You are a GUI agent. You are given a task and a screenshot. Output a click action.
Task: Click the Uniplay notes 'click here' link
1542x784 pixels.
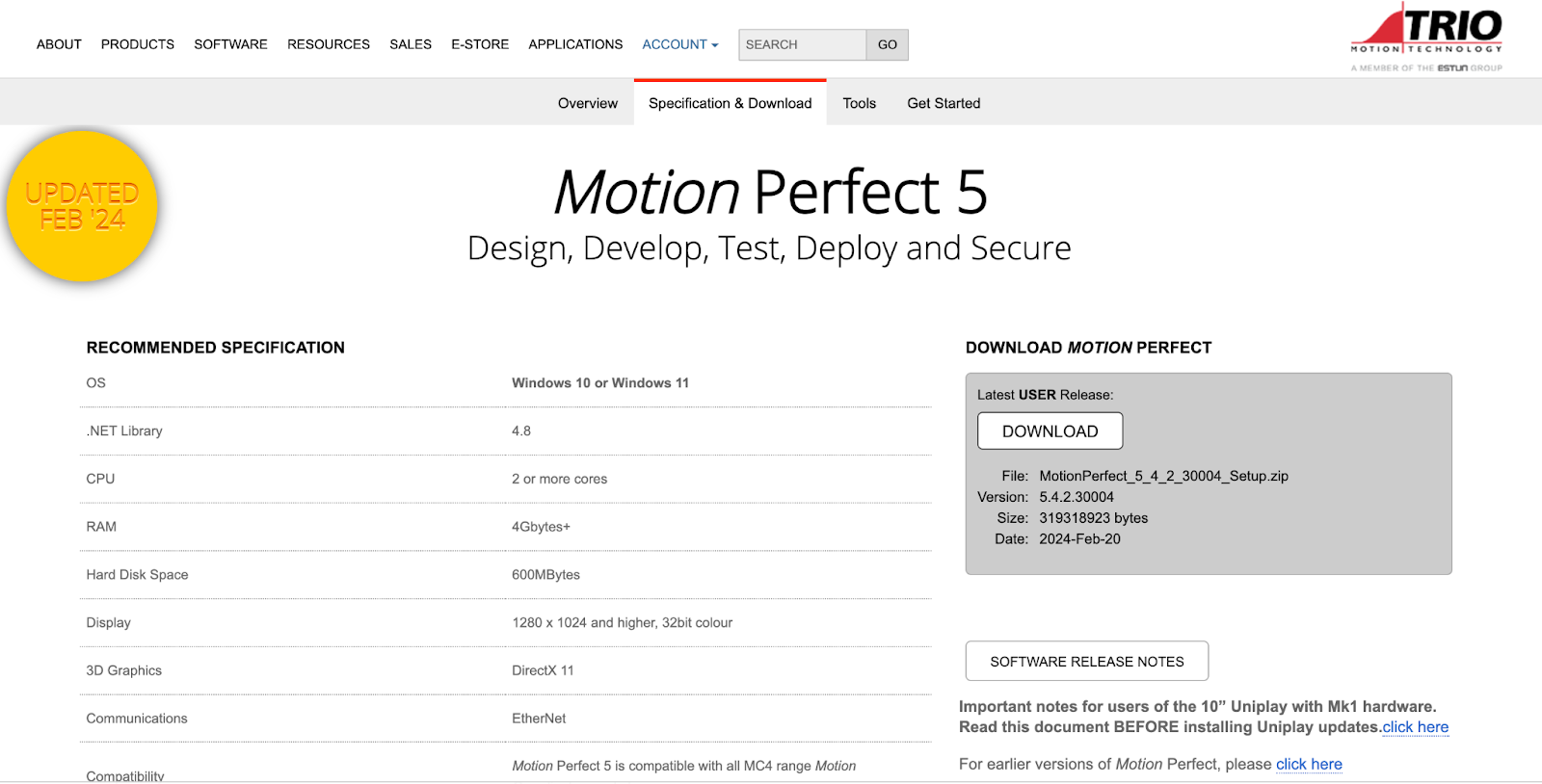(1416, 727)
